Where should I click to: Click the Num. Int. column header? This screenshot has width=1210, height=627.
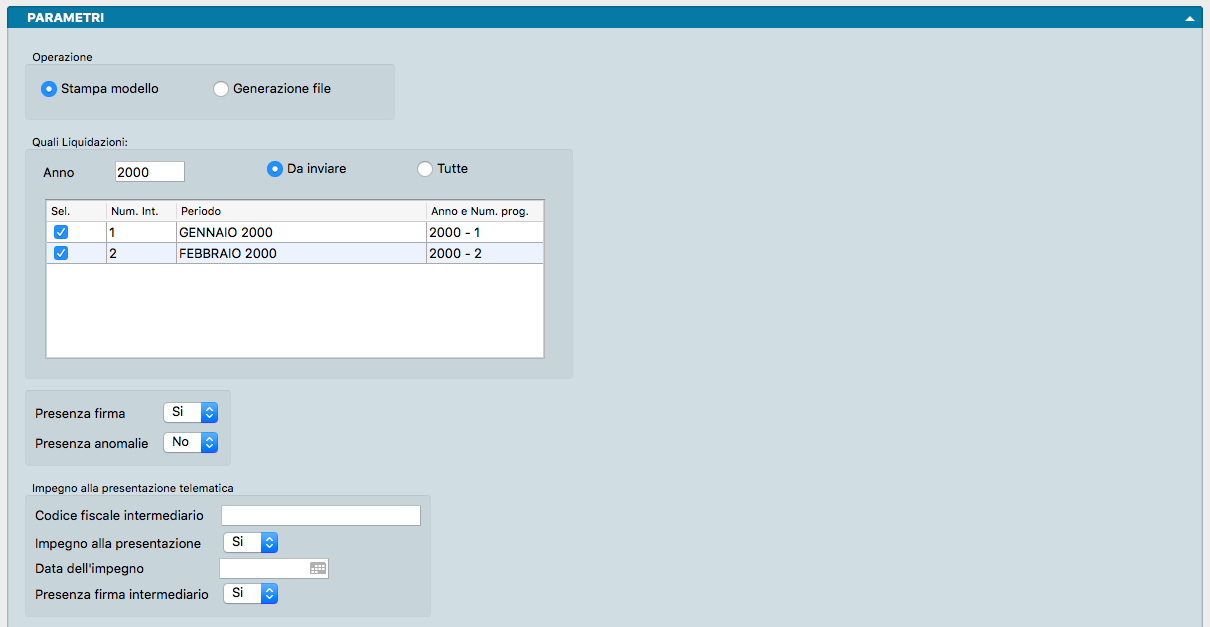141,211
